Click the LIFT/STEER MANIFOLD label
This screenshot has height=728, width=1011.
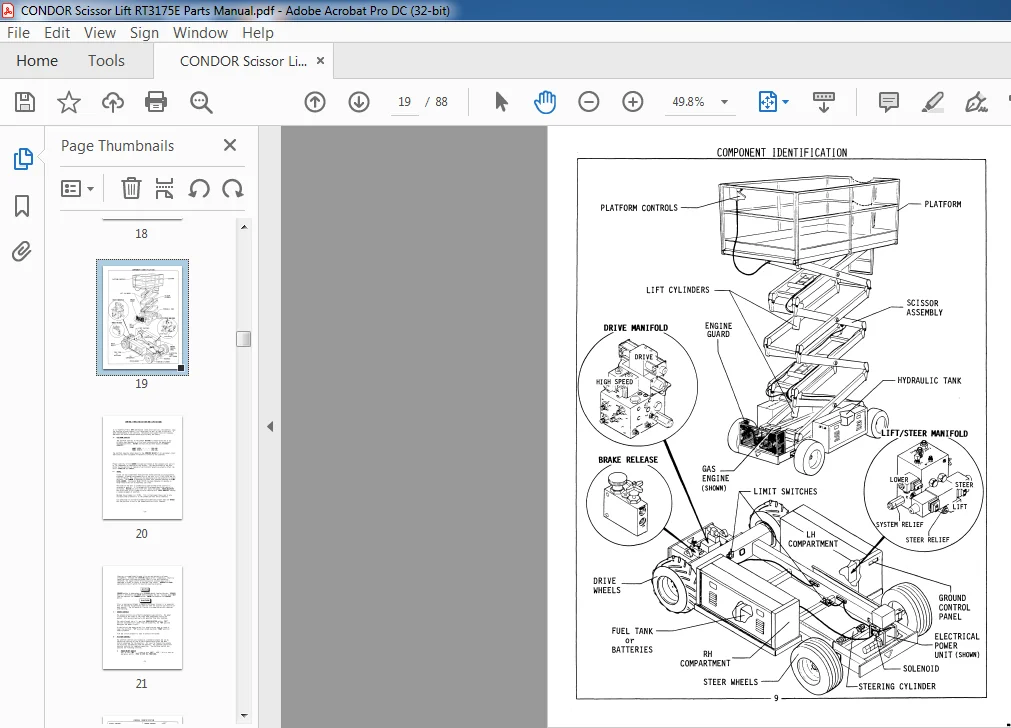[x=925, y=433]
